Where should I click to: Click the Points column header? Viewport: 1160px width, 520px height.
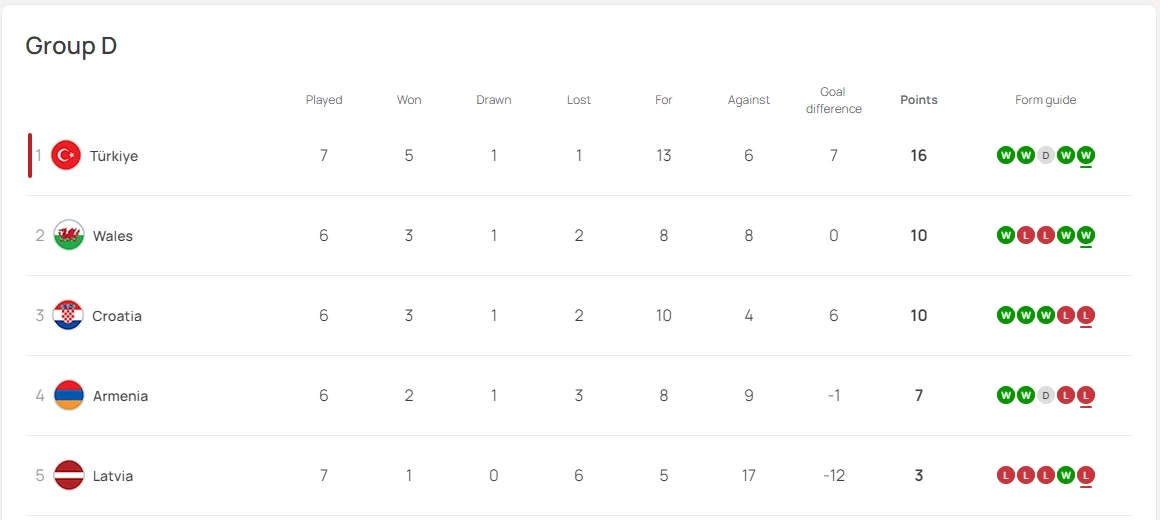(x=919, y=100)
